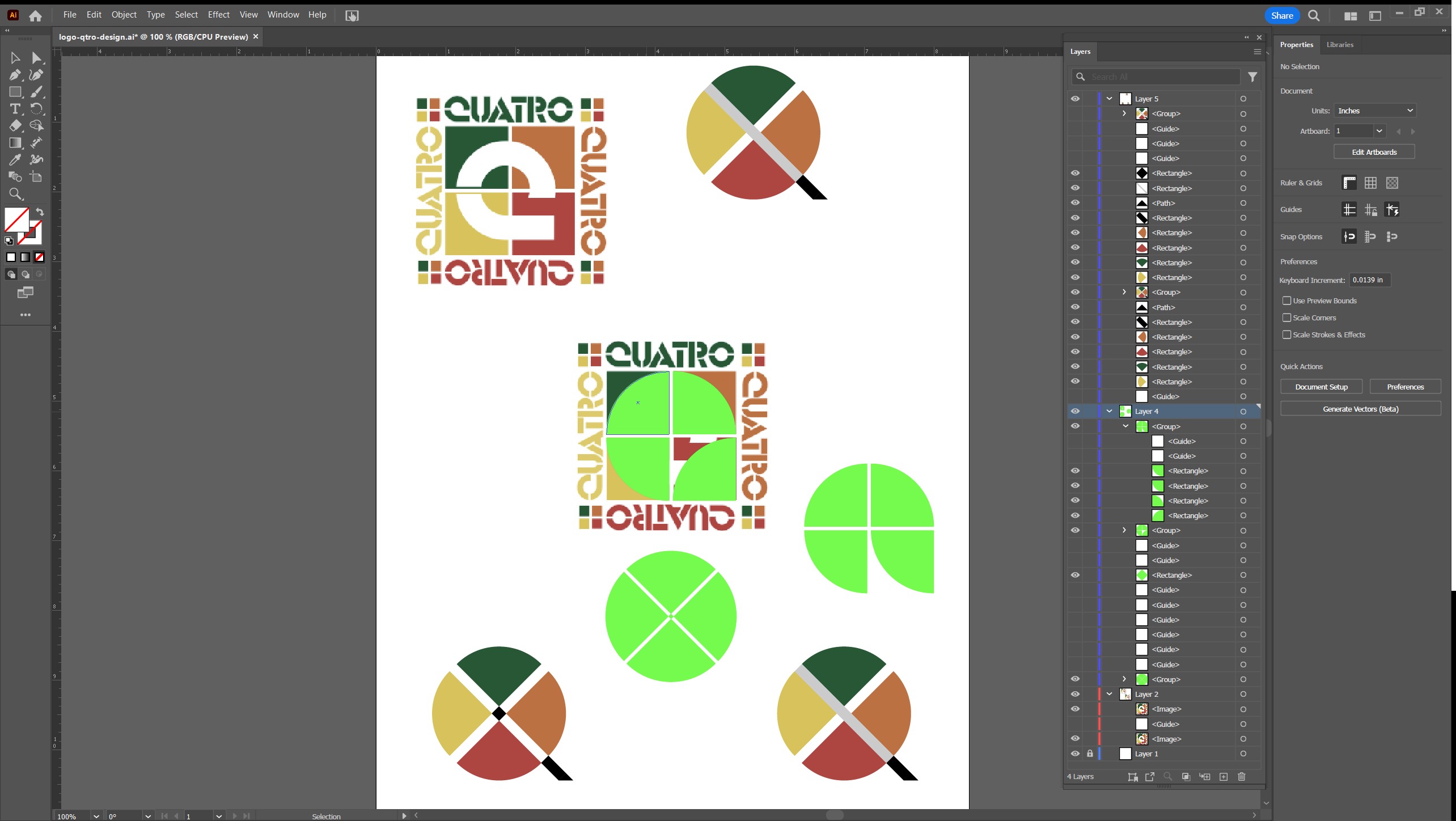This screenshot has height=821, width=1456.
Task: Create new layer in Layers panel
Action: pos(1224,777)
